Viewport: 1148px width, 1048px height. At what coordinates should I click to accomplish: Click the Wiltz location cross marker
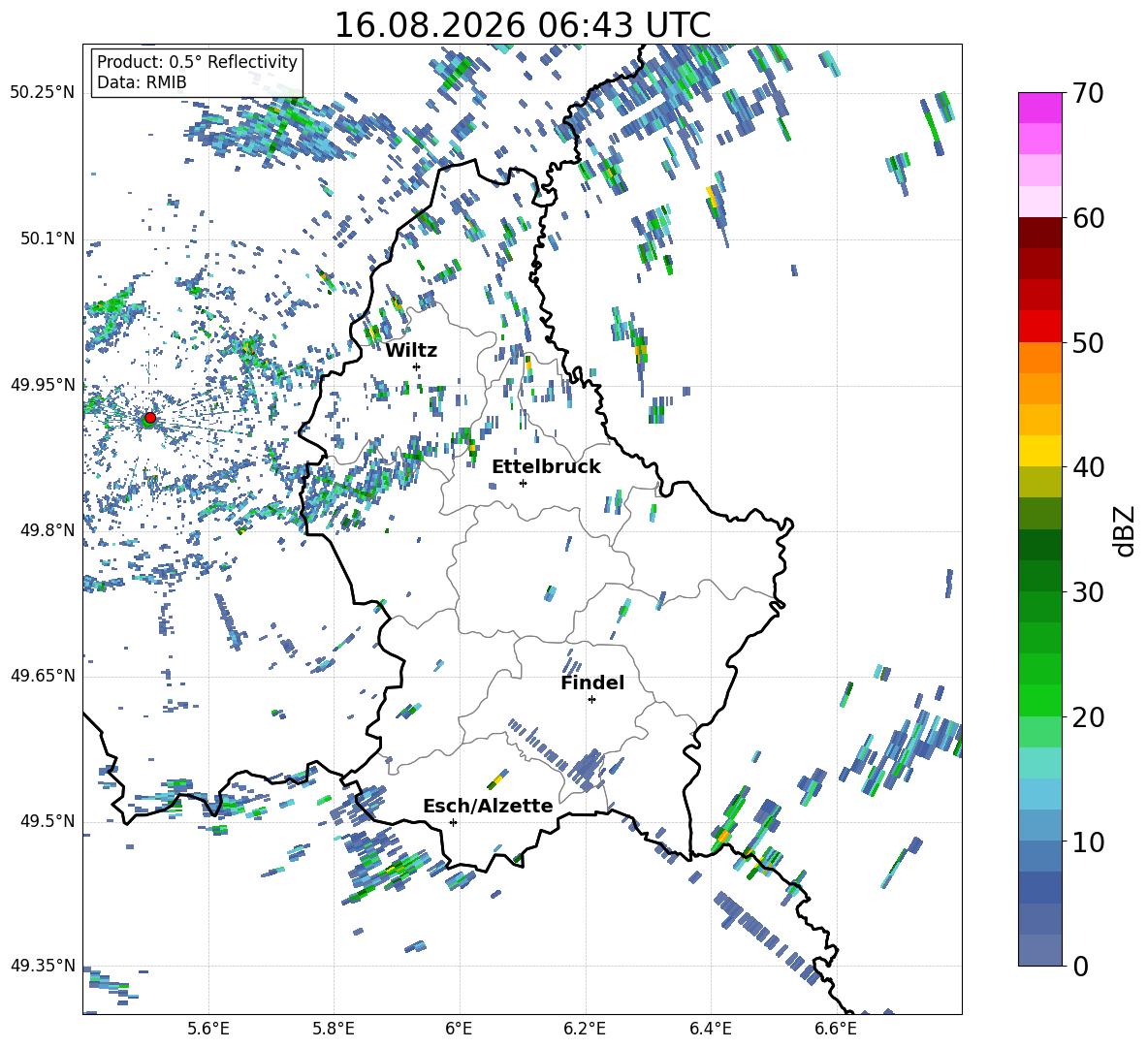click(417, 366)
